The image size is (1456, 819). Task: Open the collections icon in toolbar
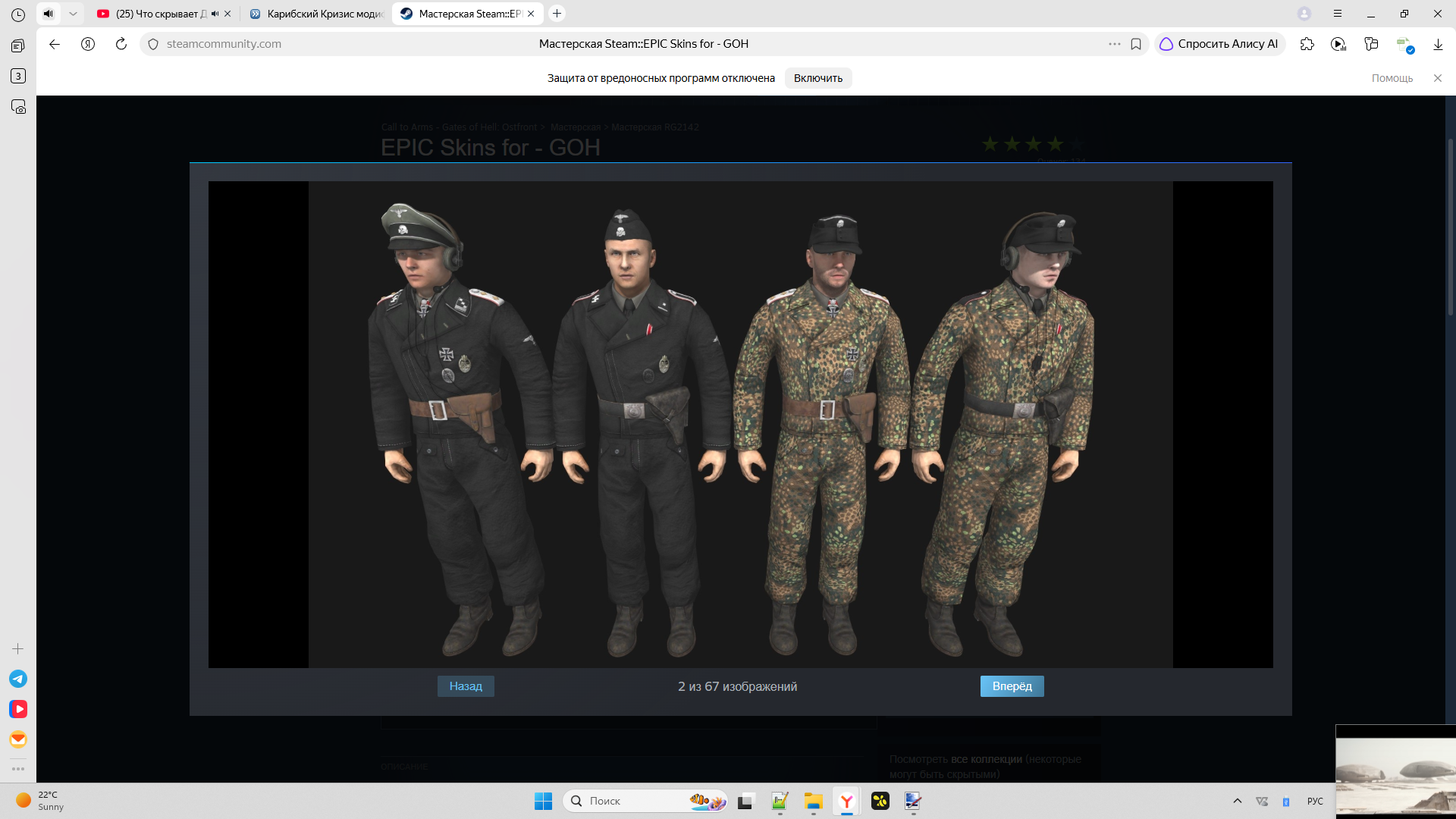point(1371,44)
